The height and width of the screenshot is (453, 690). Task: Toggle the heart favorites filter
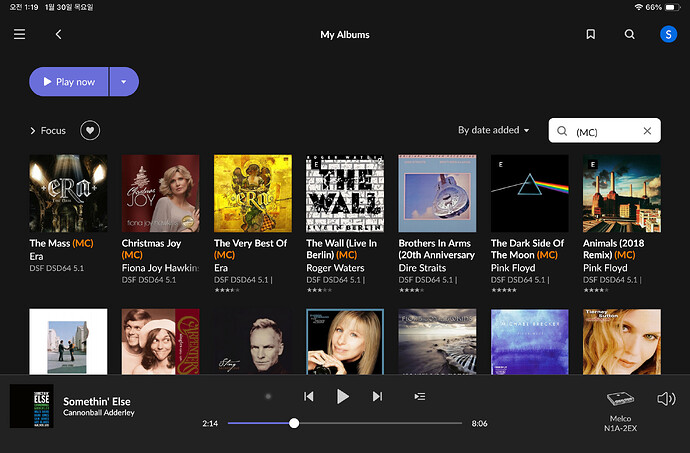[90, 130]
